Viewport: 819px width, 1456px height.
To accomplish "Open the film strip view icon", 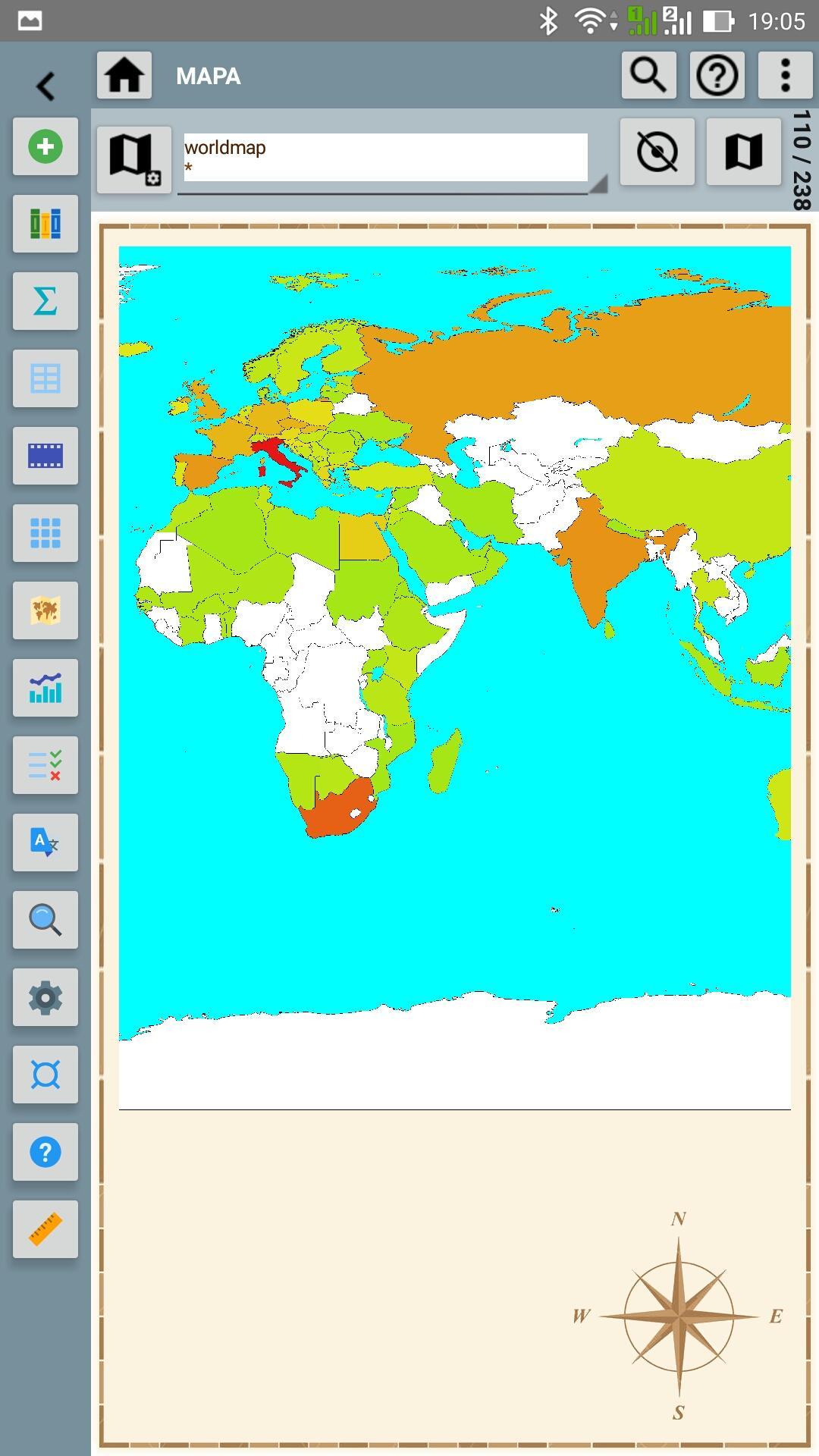I will (x=45, y=456).
